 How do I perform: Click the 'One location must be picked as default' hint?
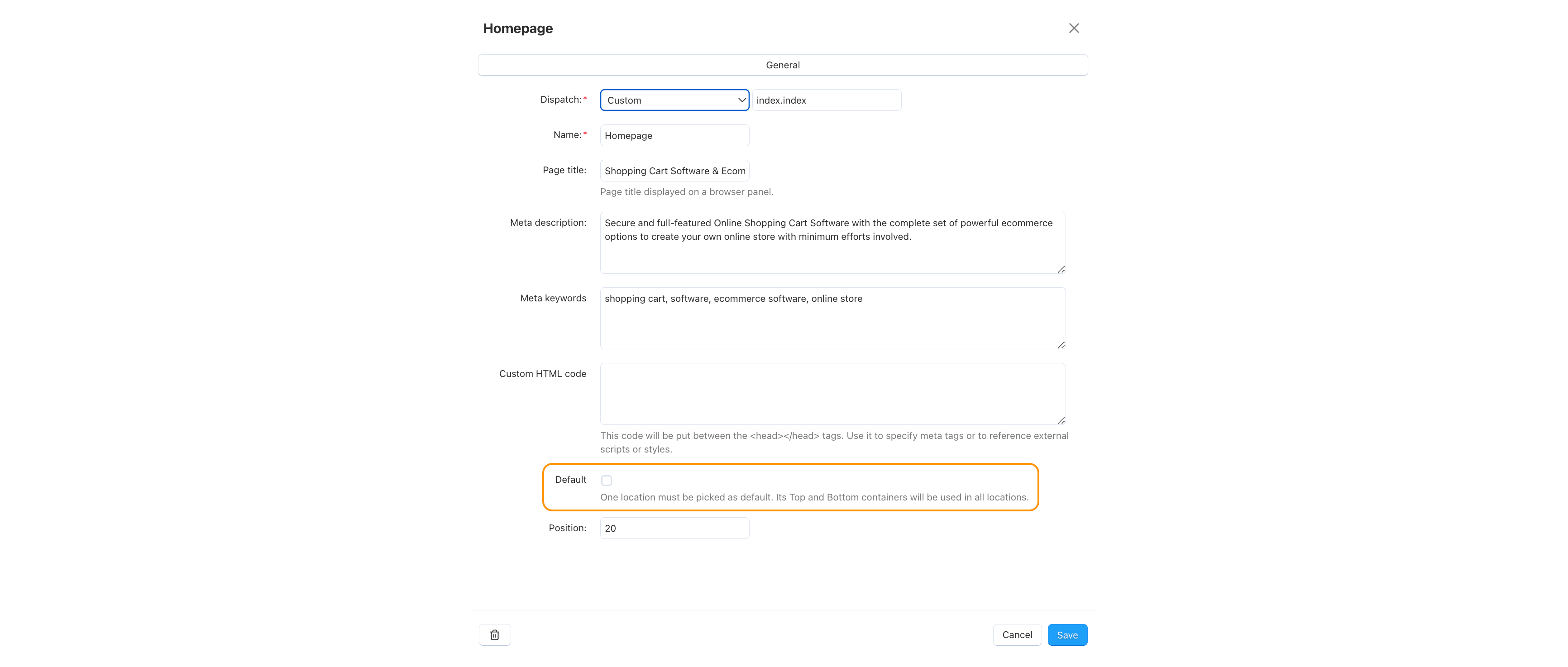point(814,497)
